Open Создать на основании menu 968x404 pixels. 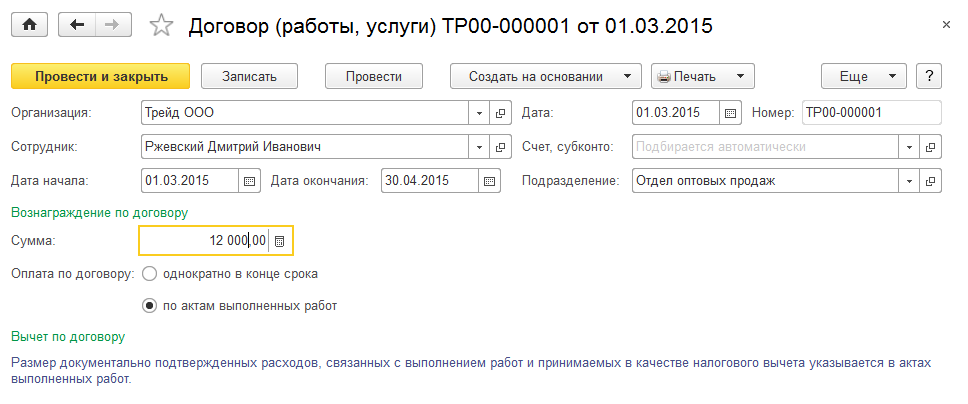point(547,77)
